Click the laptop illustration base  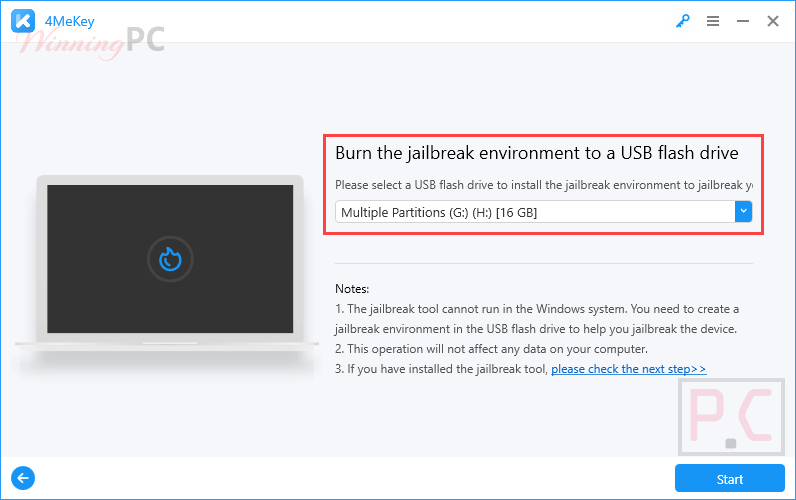[x=170, y=343]
